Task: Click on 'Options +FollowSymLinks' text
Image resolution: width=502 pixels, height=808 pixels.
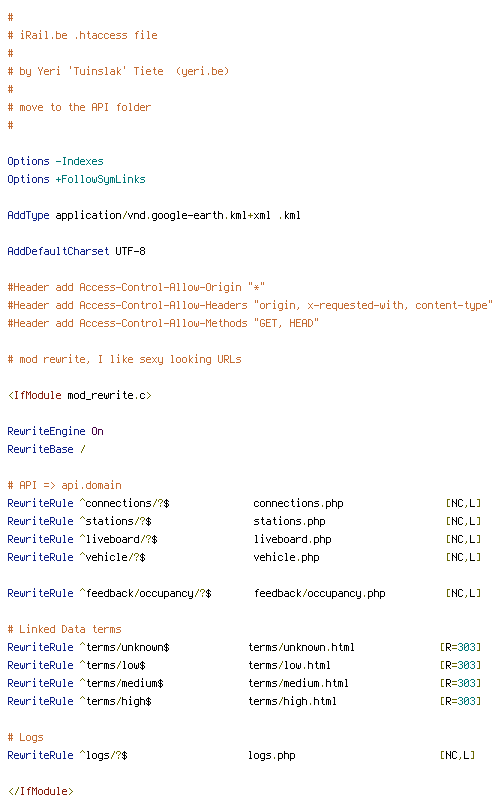Action: [76, 179]
